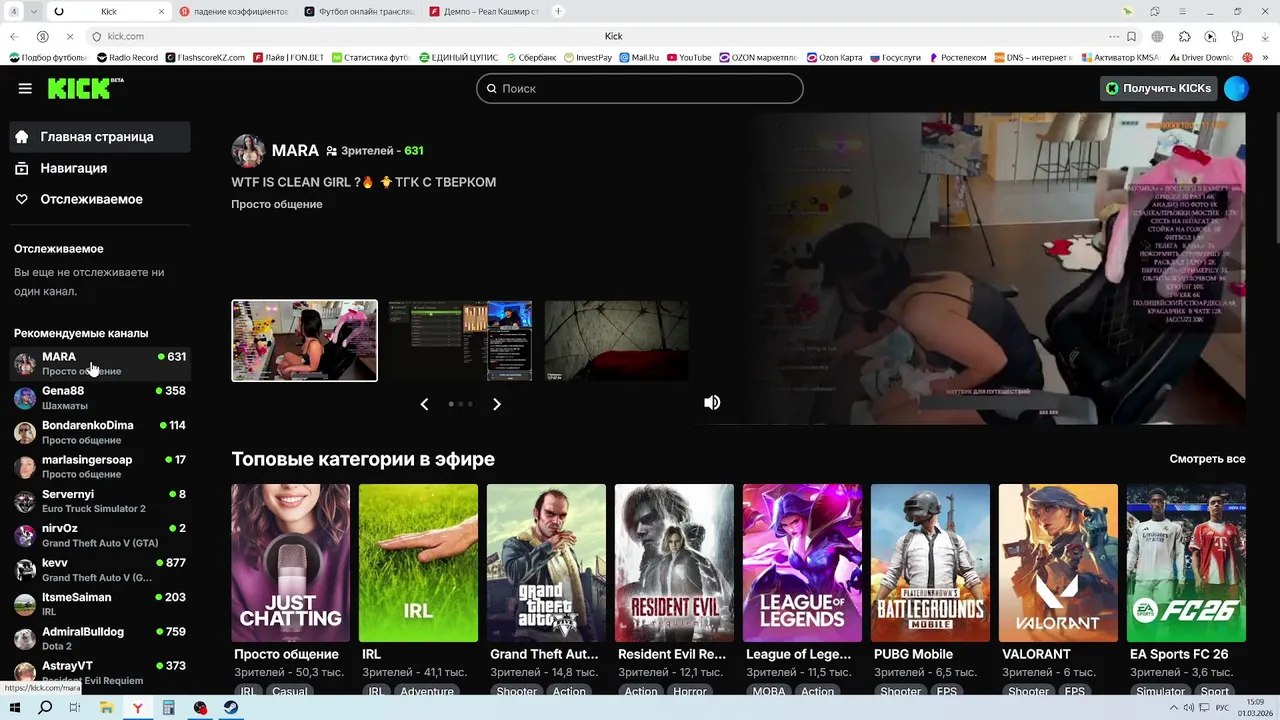Click the three dots in address bar
Screen dimensions: 1280x720
pos(1114,36)
